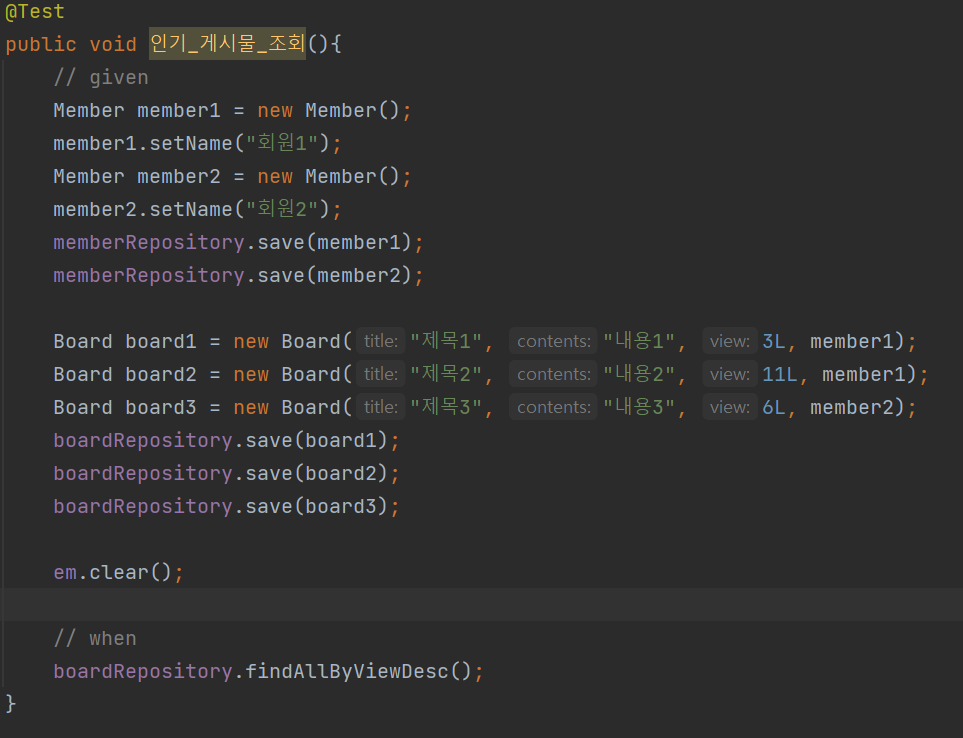
Task: Click the closing brace of the method
Action: (10, 704)
